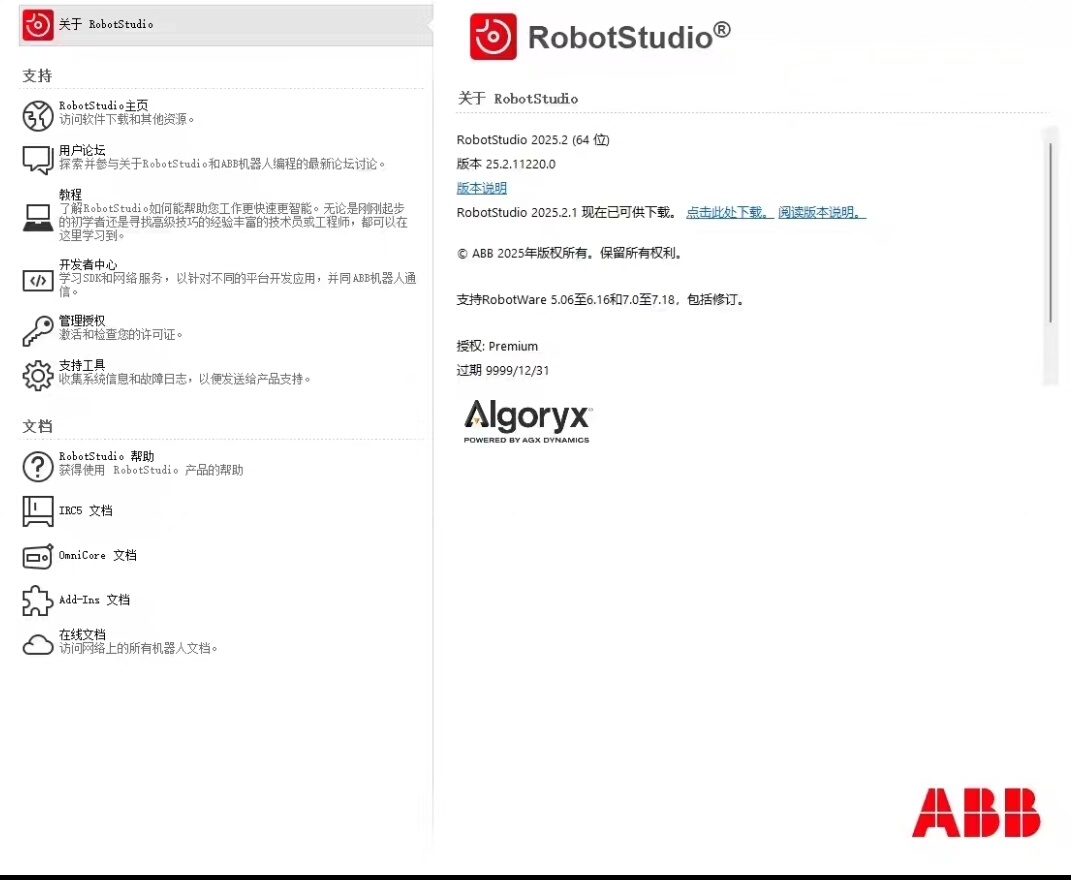Click the 教程 laptop icon
The height and width of the screenshot is (880, 1071).
click(38, 218)
